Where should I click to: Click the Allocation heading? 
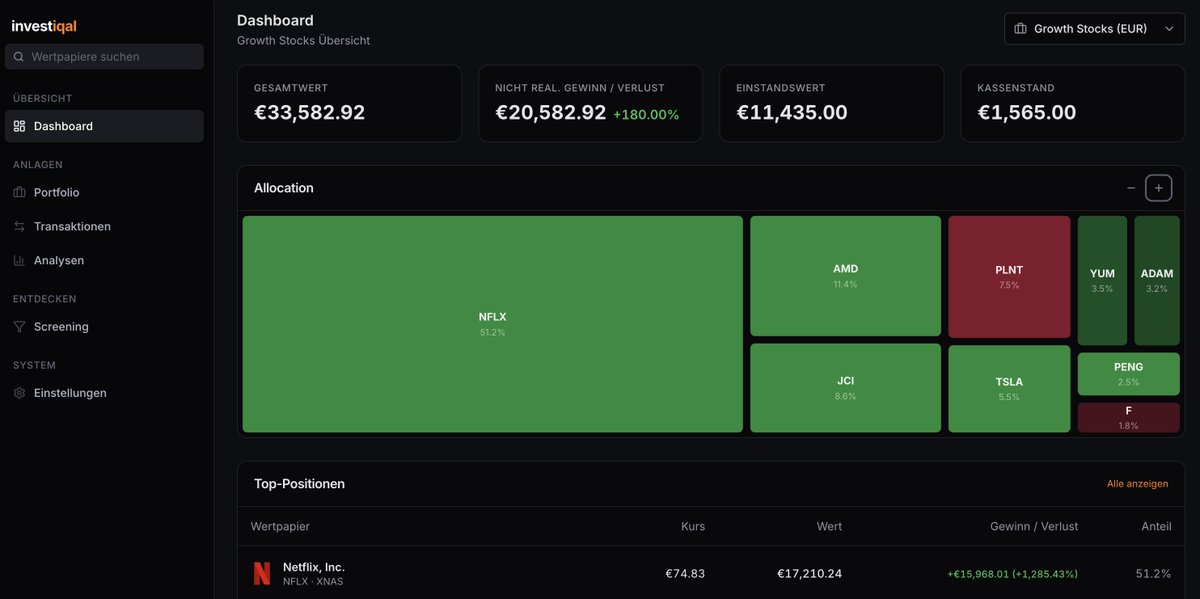(x=284, y=188)
